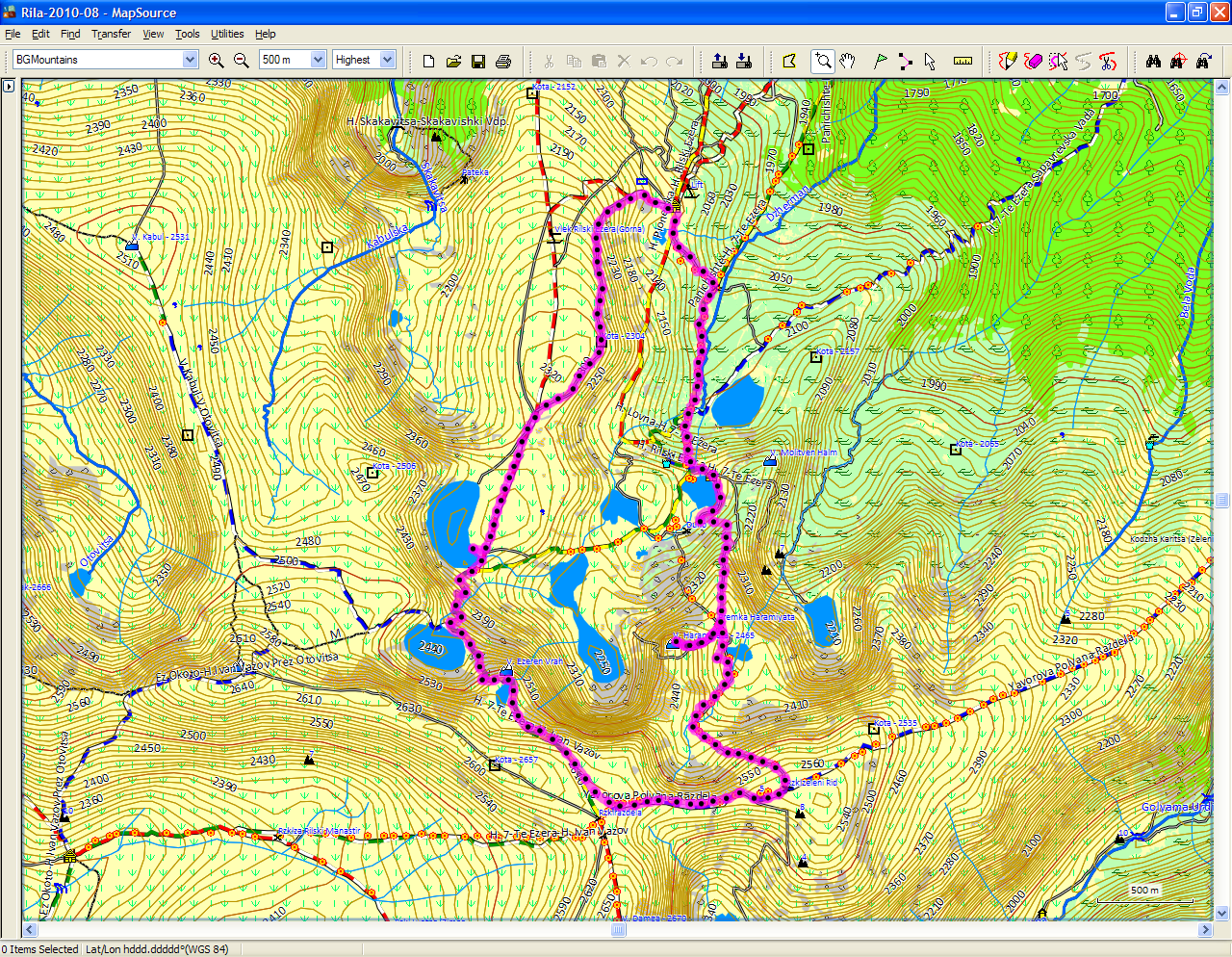Select the Track Select tool
This screenshot has height=957, width=1232.
[x=1058, y=61]
